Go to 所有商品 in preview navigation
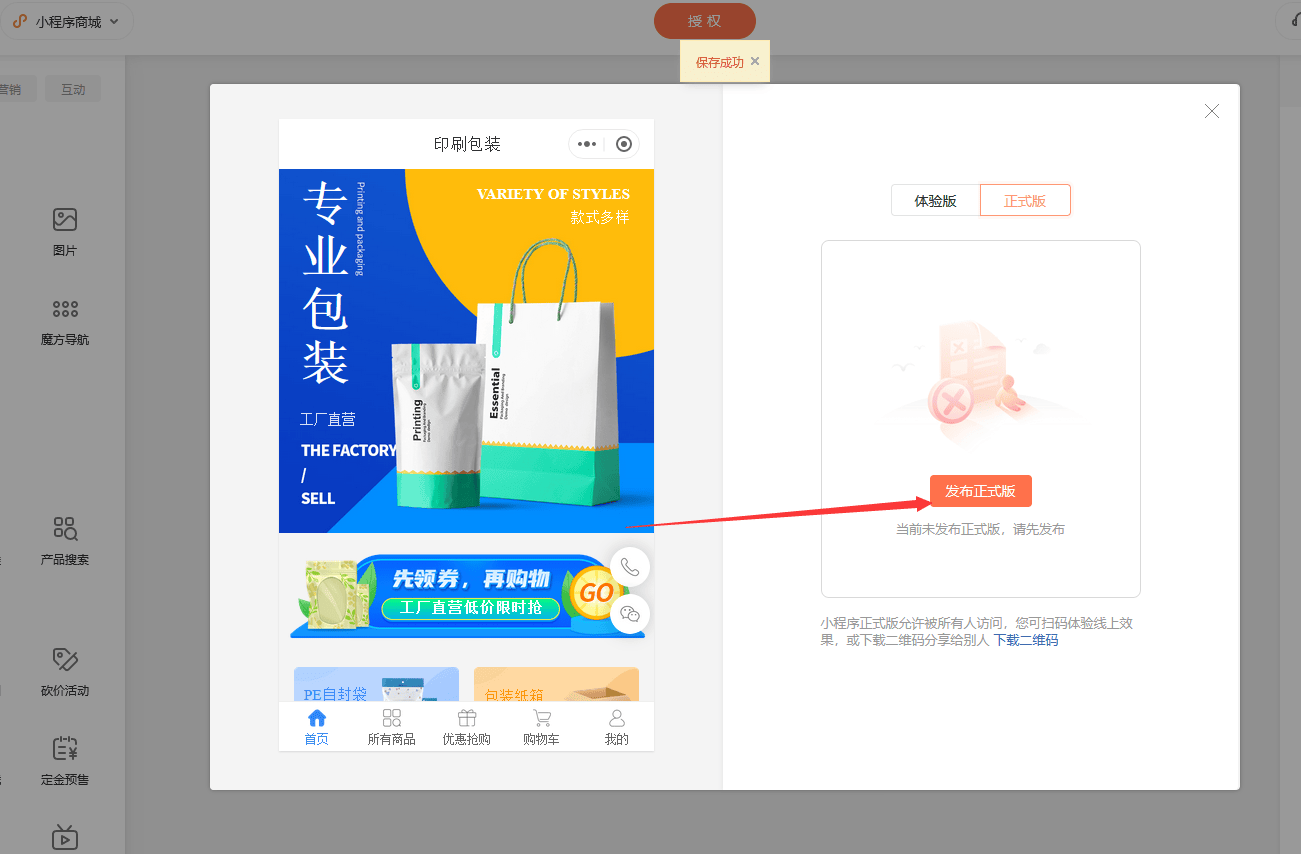This screenshot has width=1301, height=854. pyautogui.click(x=392, y=727)
